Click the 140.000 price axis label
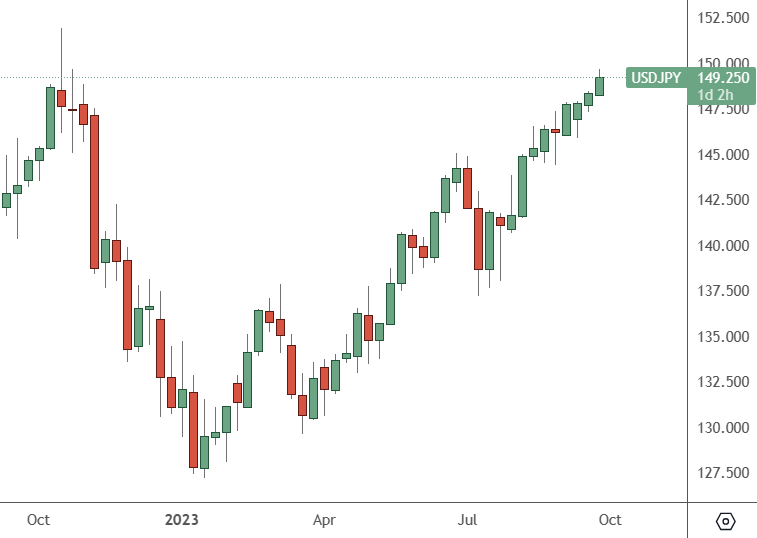 coord(723,246)
